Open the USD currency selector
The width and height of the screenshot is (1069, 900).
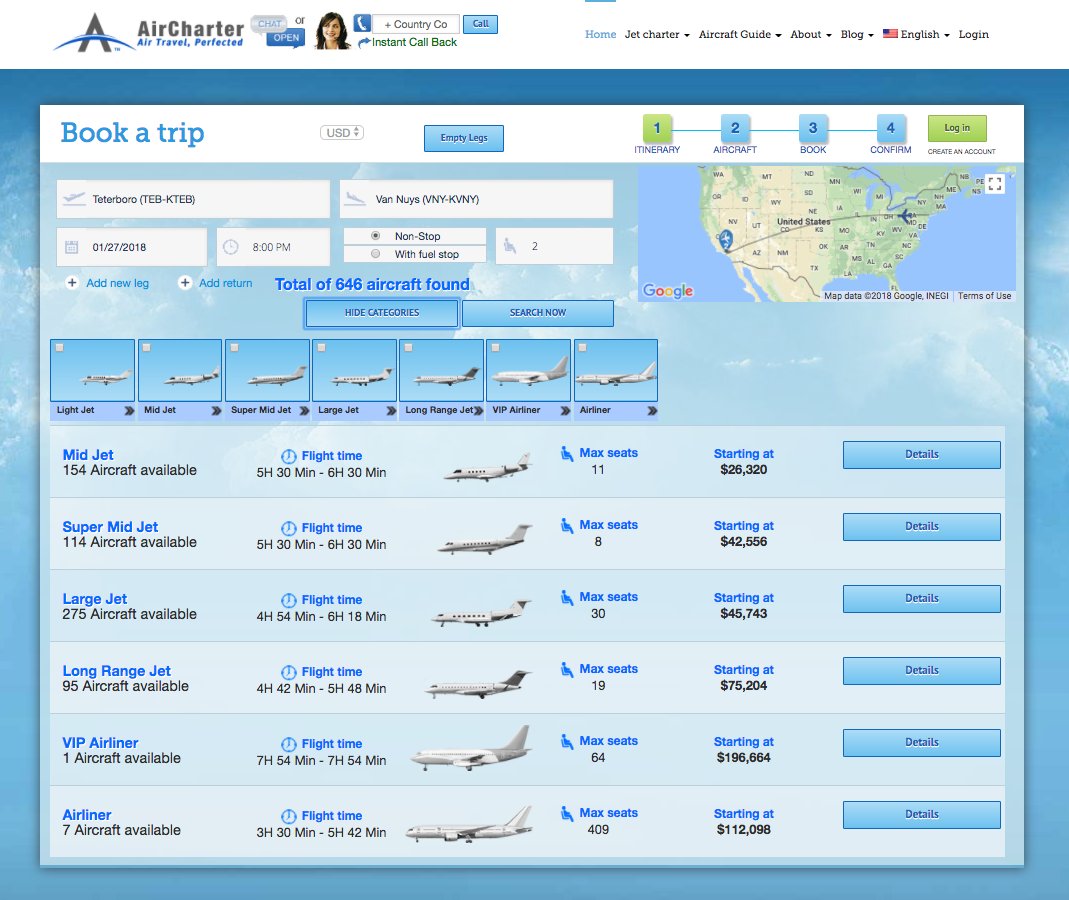pyautogui.click(x=341, y=131)
